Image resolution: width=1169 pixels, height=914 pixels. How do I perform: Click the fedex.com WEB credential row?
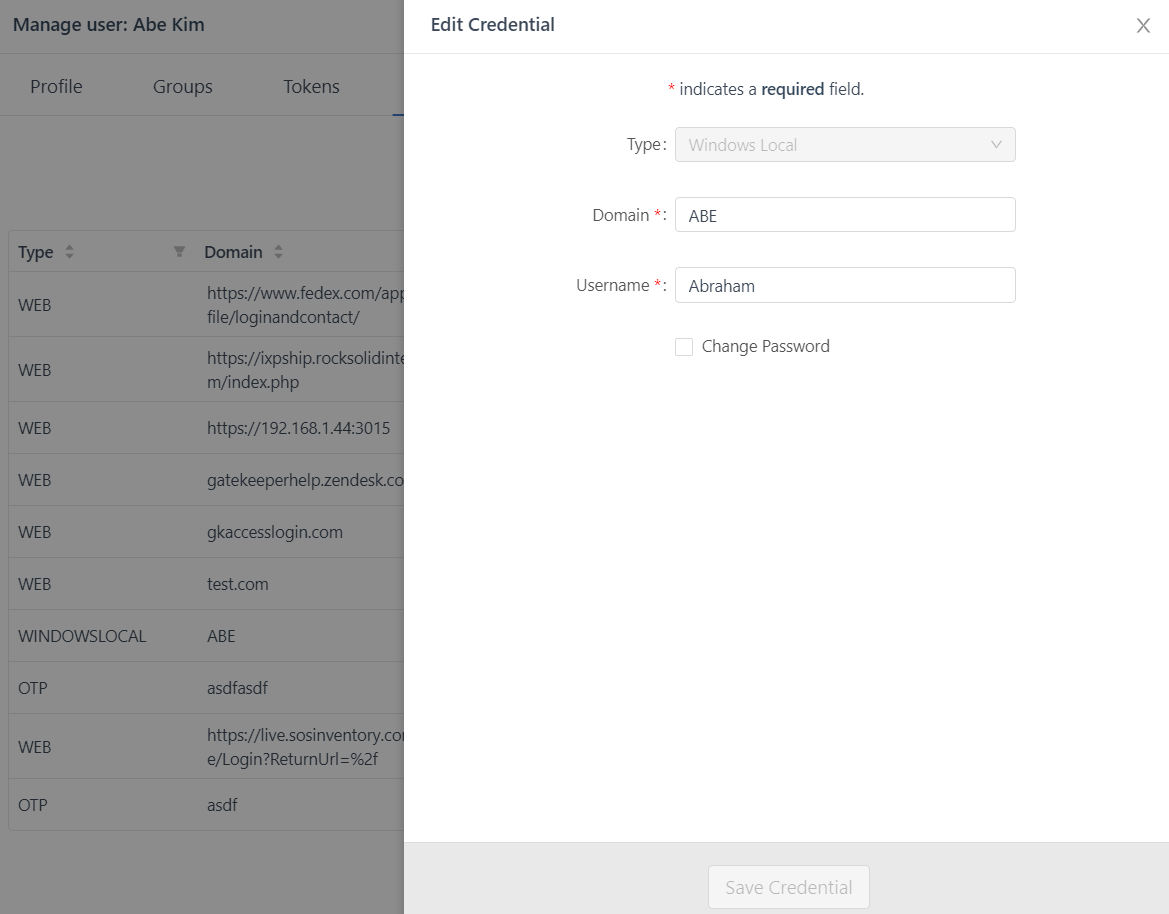(x=200, y=304)
